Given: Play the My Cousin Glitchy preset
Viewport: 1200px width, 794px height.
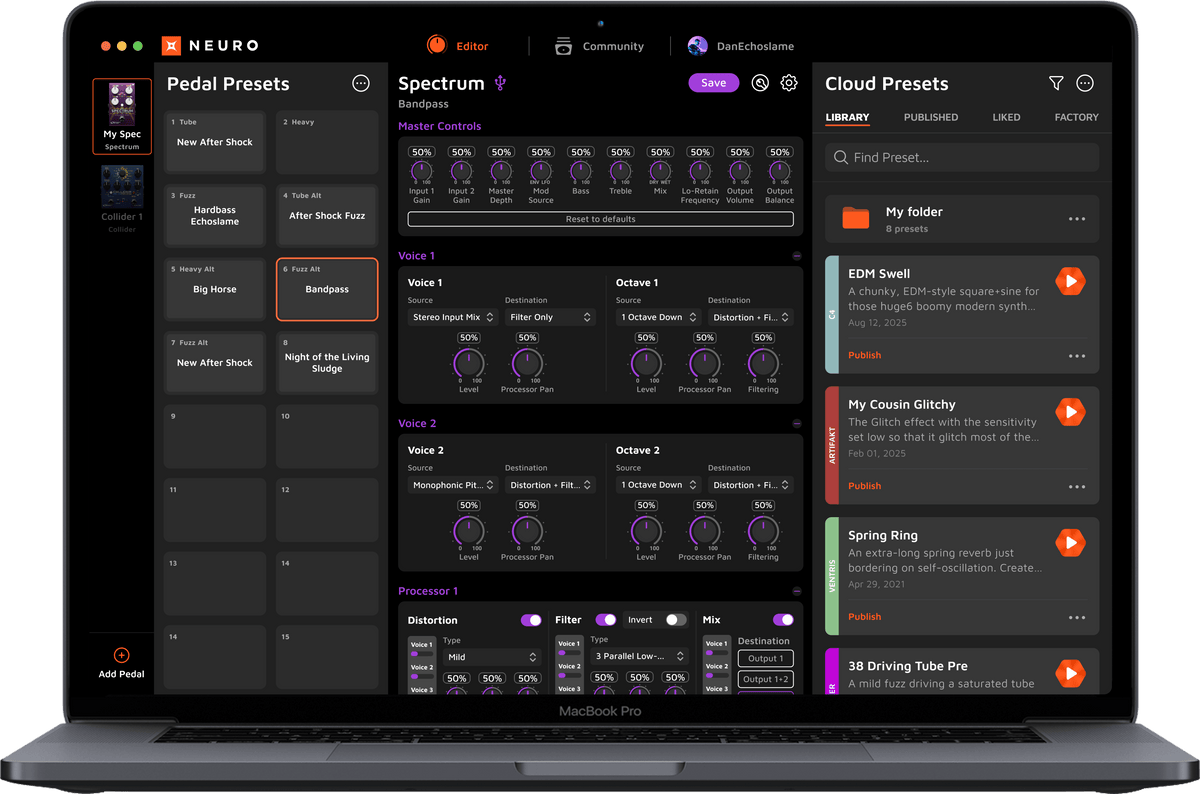Looking at the screenshot, I should 1070,411.
